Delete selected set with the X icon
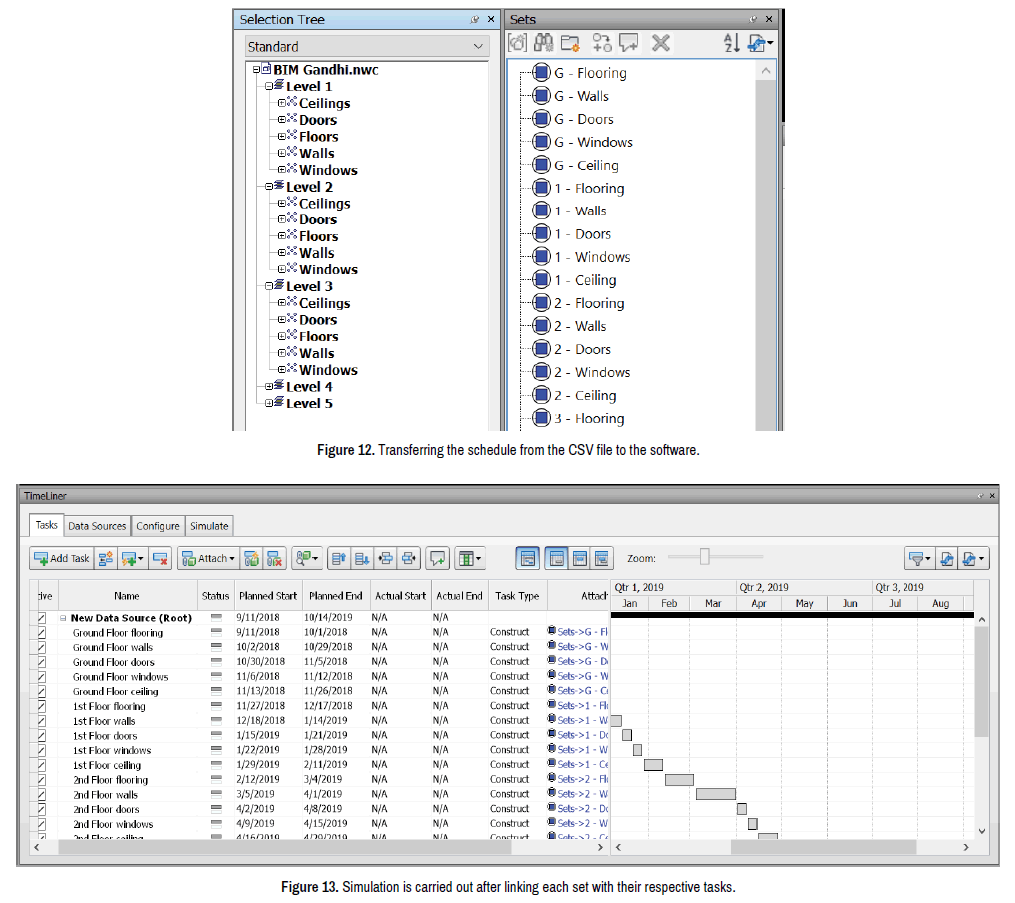 pyautogui.click(x=660, y=42)
